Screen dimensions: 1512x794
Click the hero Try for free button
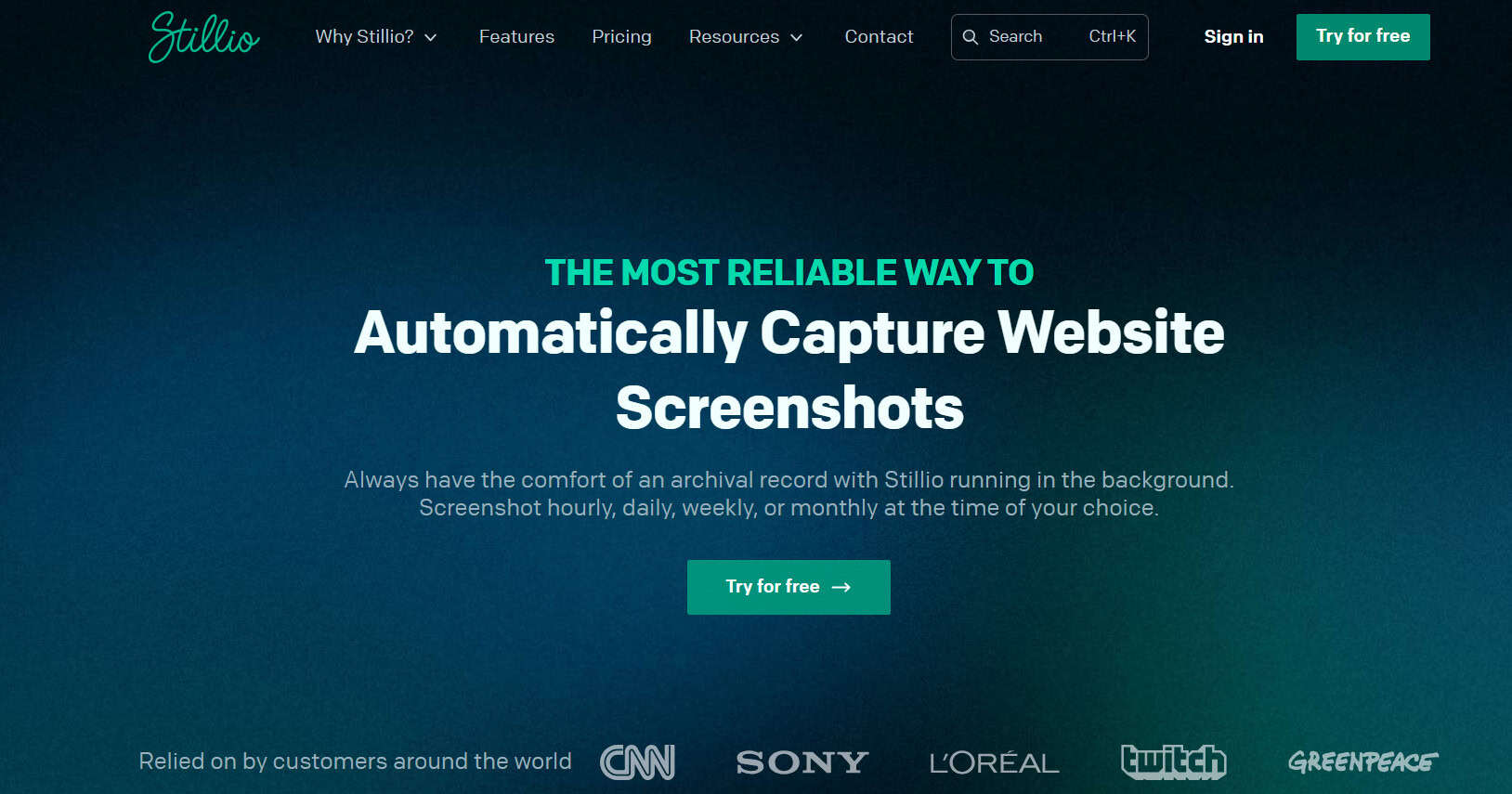(x=789, y=587)
